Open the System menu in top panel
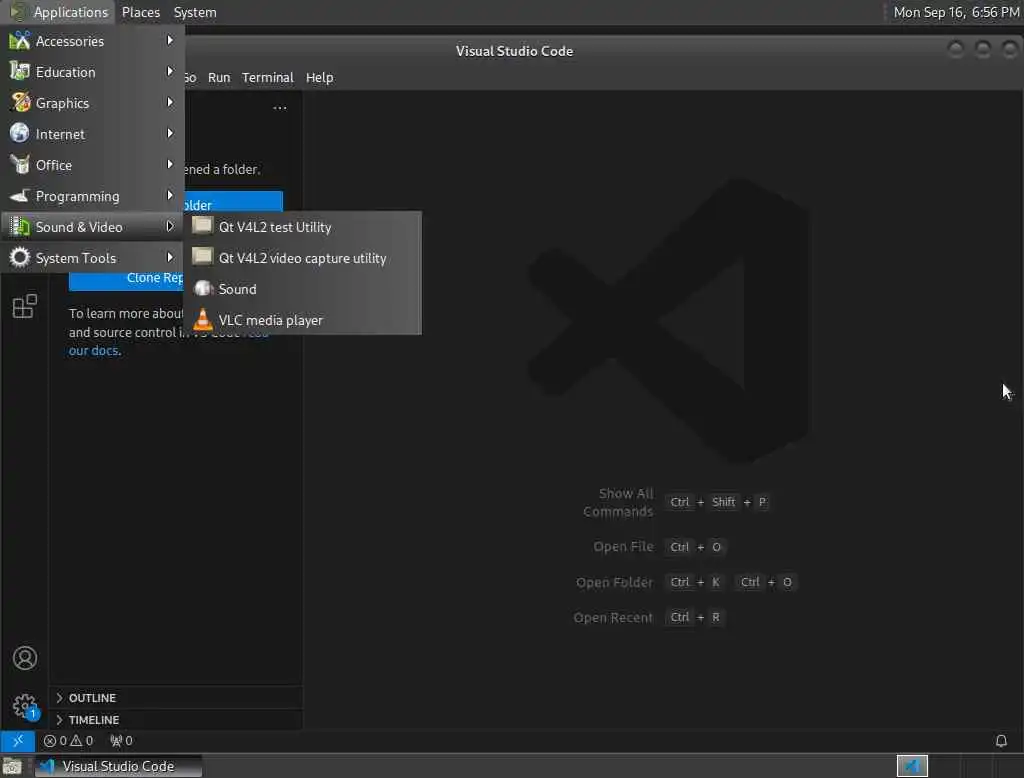1024x778 pixels. click(195, 12)
